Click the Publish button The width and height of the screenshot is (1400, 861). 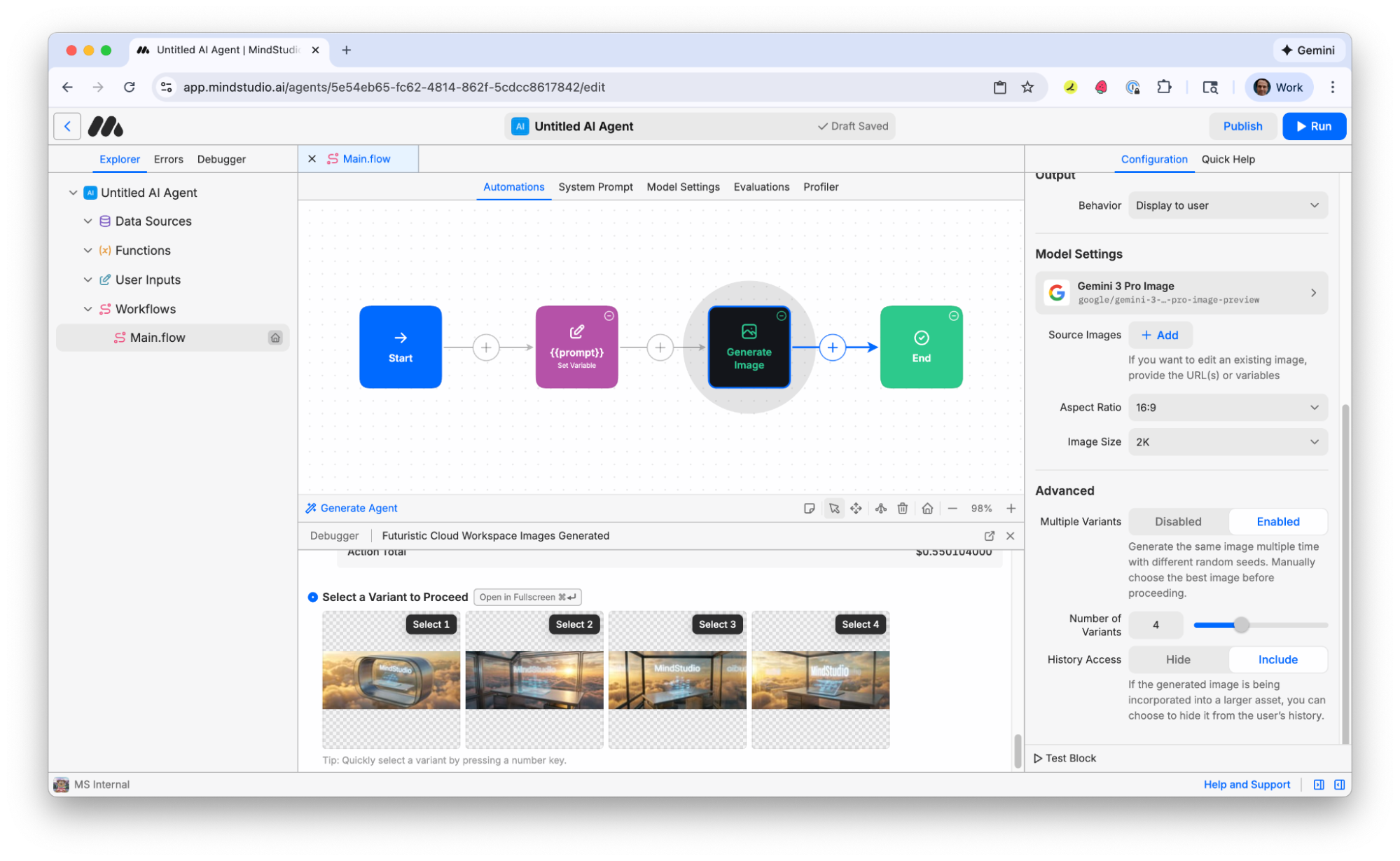click(1242, 126)
